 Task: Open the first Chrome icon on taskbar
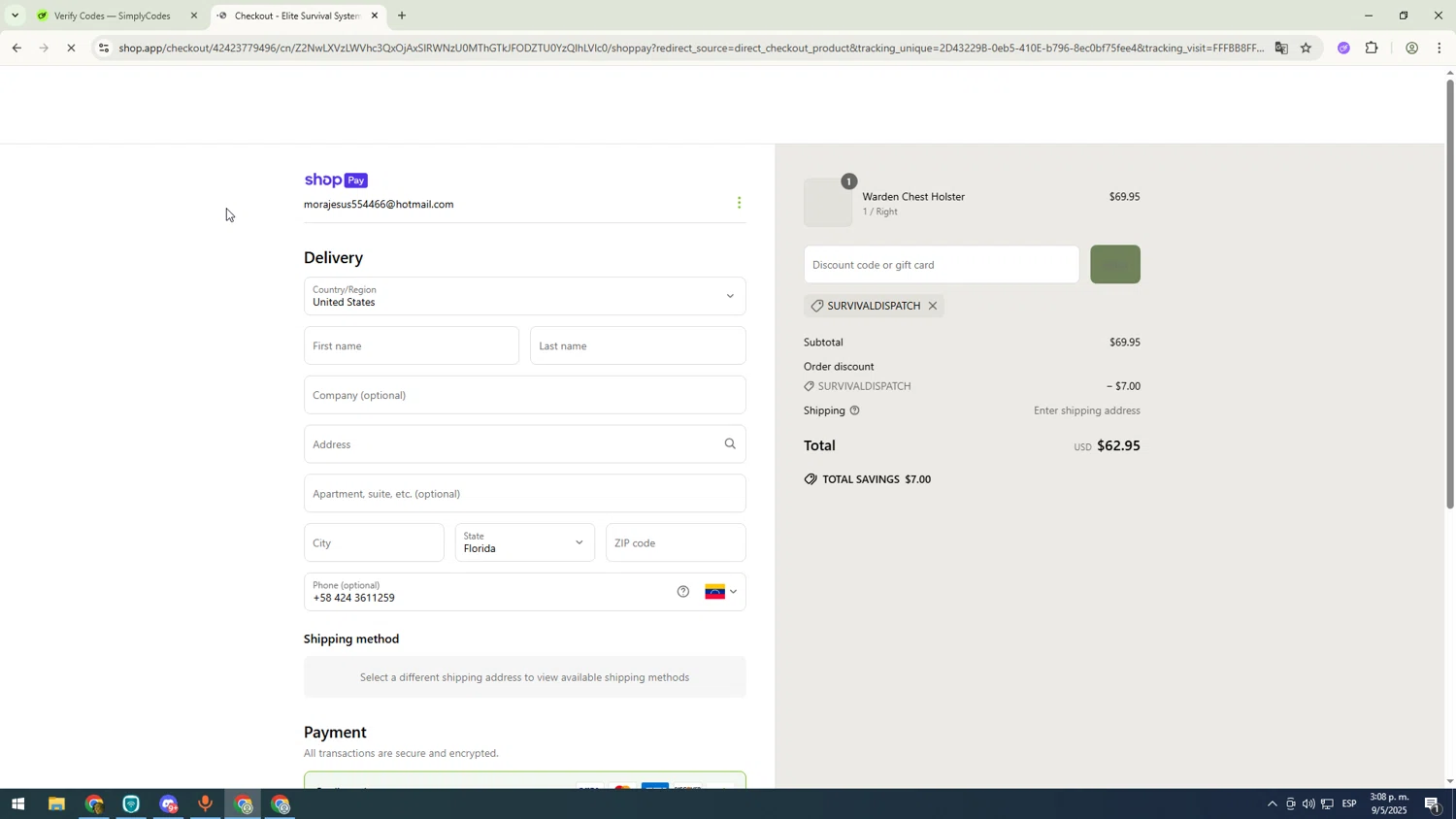click(94, 804)
